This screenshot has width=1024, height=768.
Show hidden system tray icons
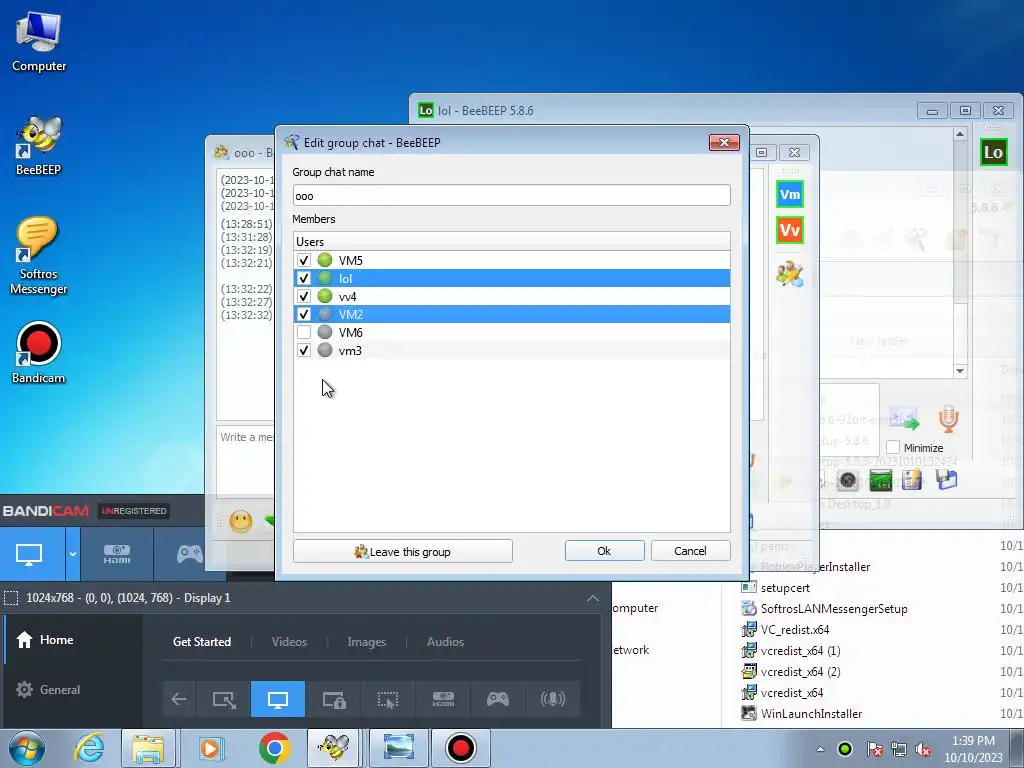pyautogui.click(x=820, y=749)
